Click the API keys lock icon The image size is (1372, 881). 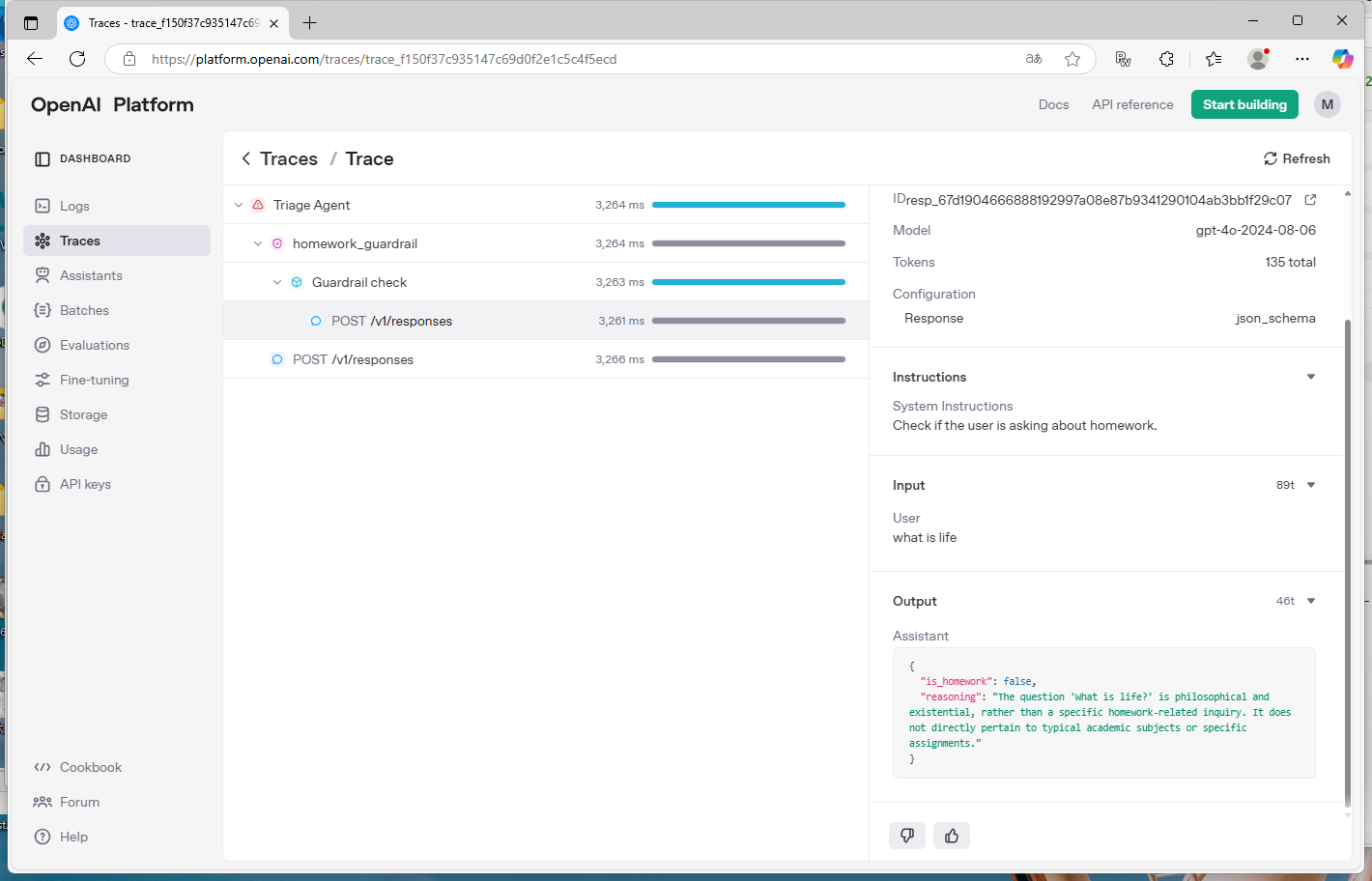(x=43, y=484)
